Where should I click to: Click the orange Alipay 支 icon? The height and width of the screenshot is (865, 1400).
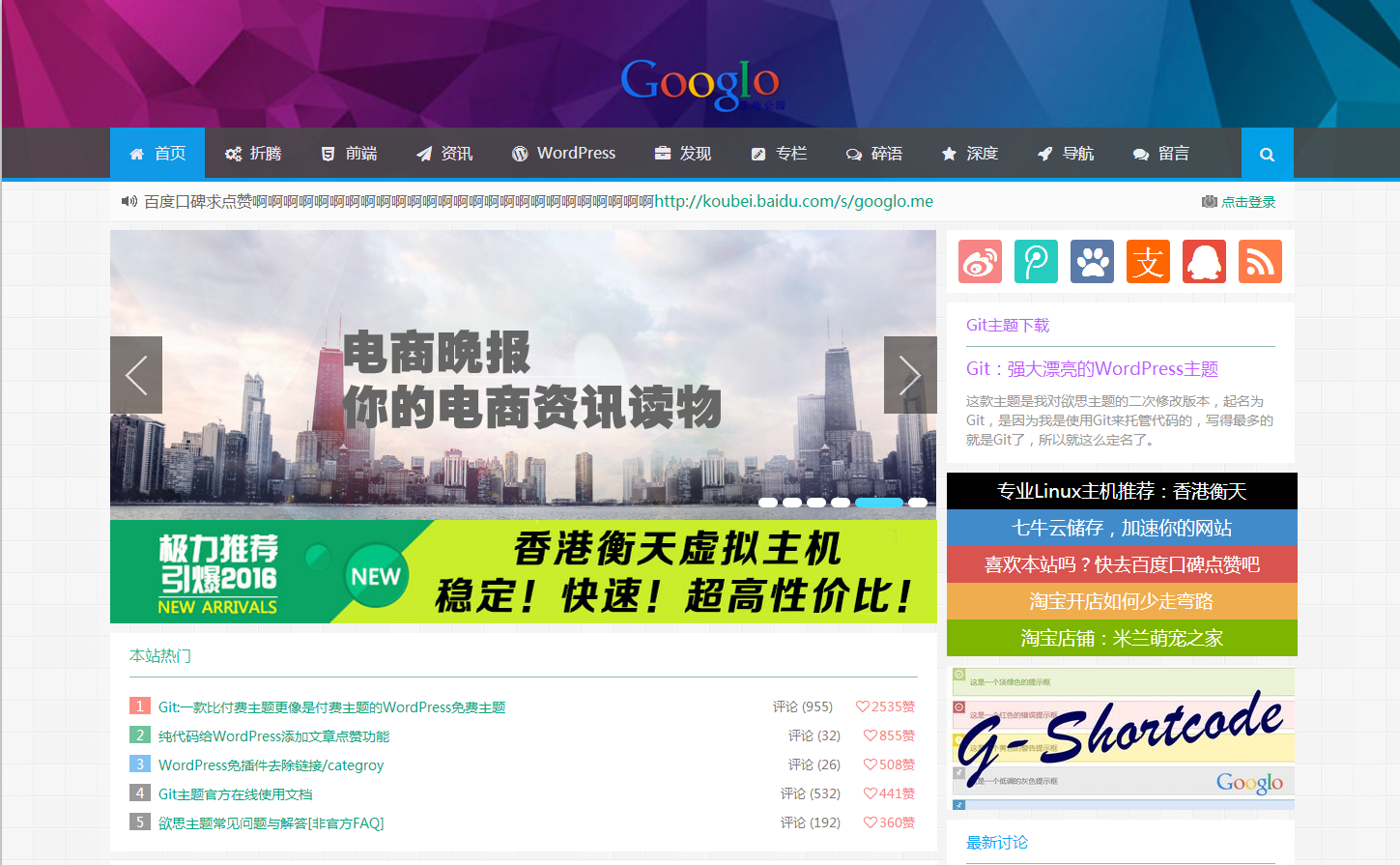pos(1148,261)
